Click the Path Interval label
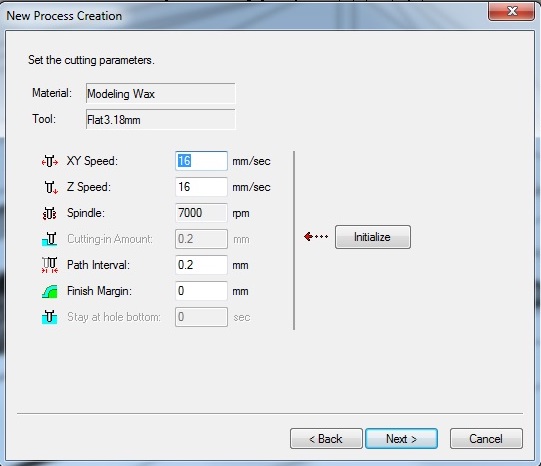This screenshot has height=466, width=541. 98,265
